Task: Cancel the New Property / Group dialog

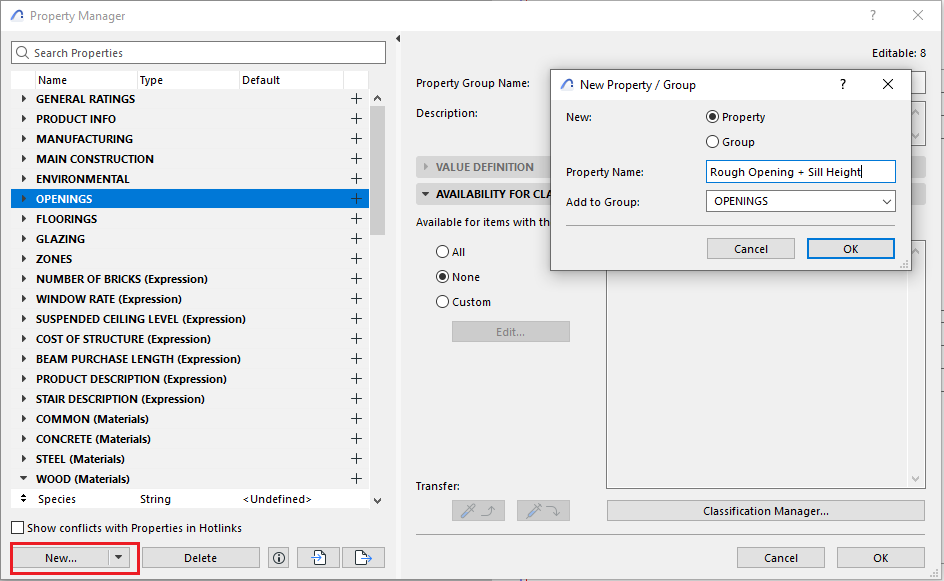Action: 751,249
